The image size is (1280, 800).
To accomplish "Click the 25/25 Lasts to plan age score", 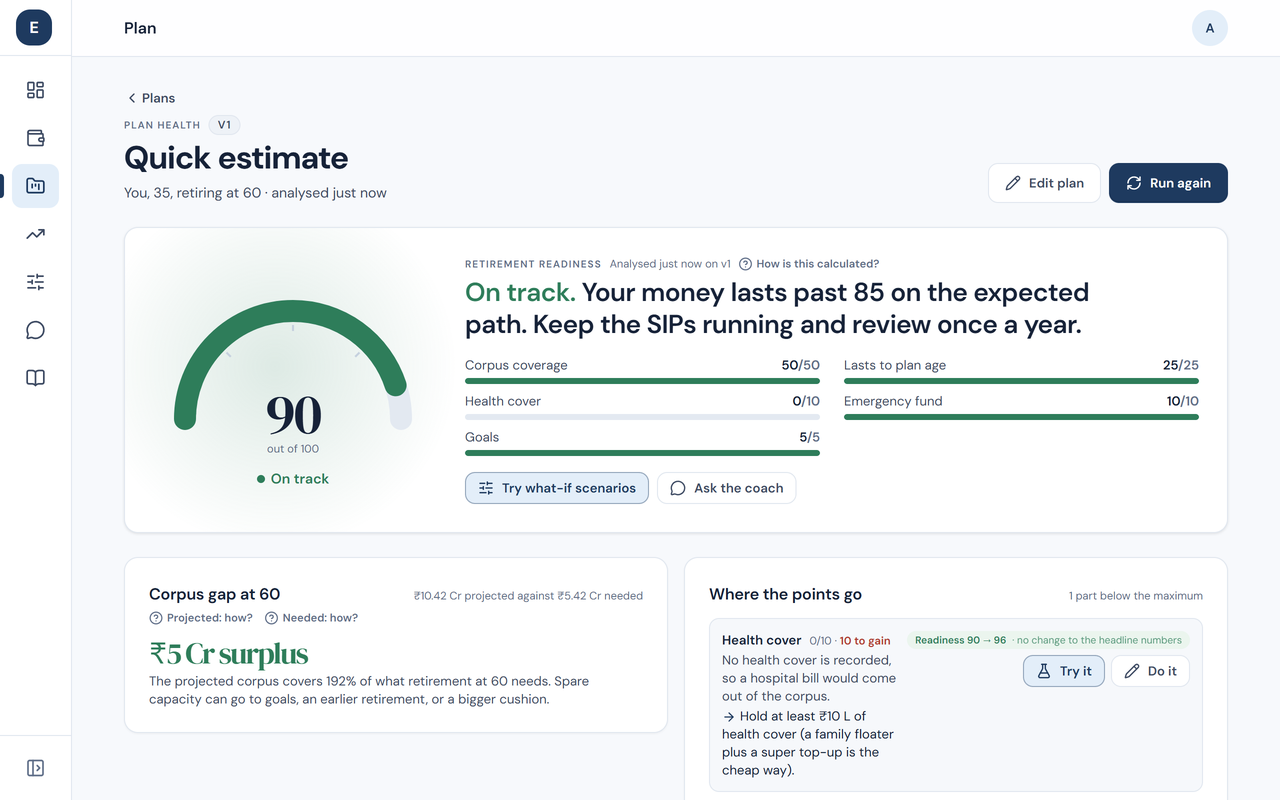I will click(1181, 365).
